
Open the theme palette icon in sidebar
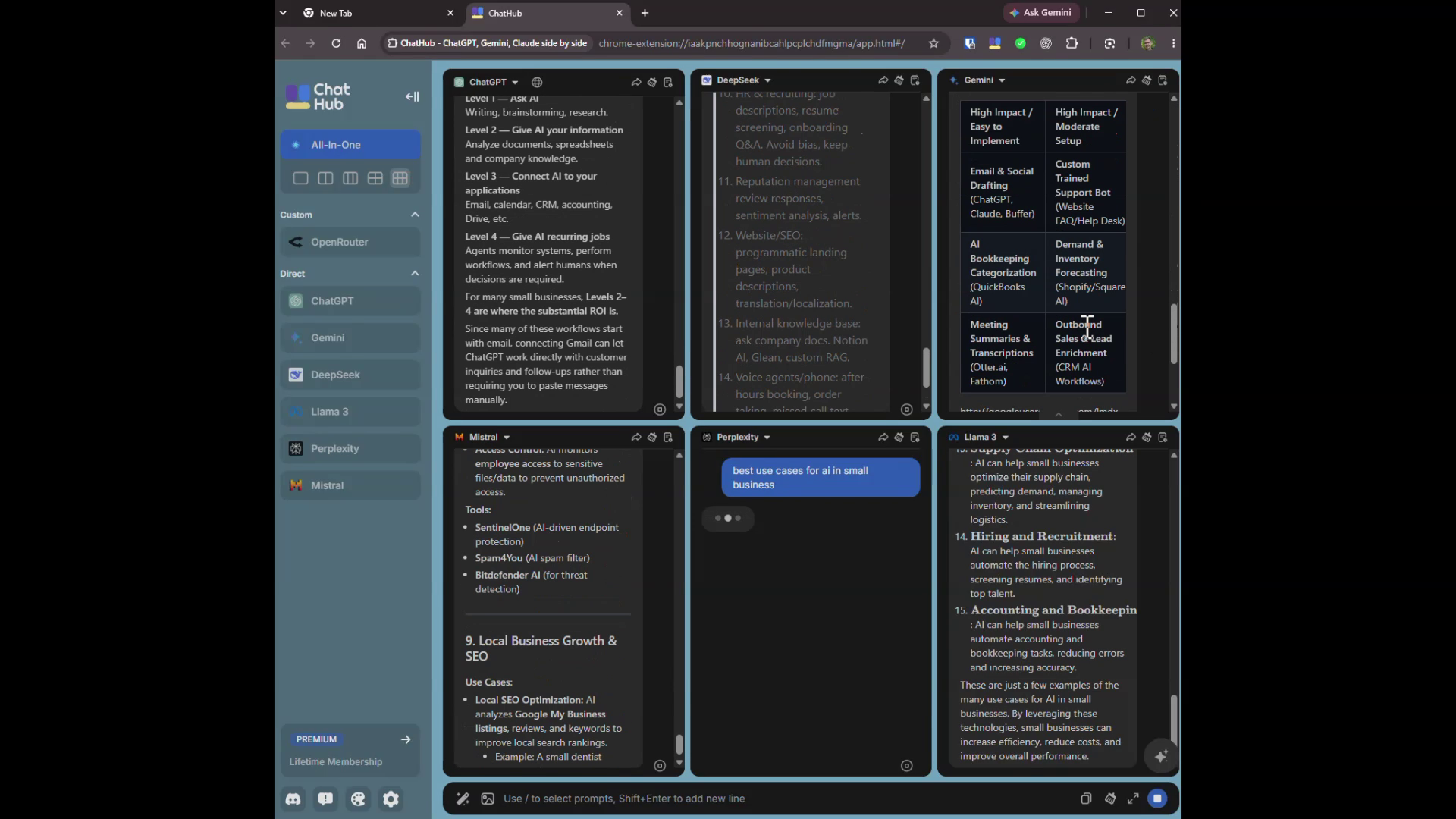(358, 799)
